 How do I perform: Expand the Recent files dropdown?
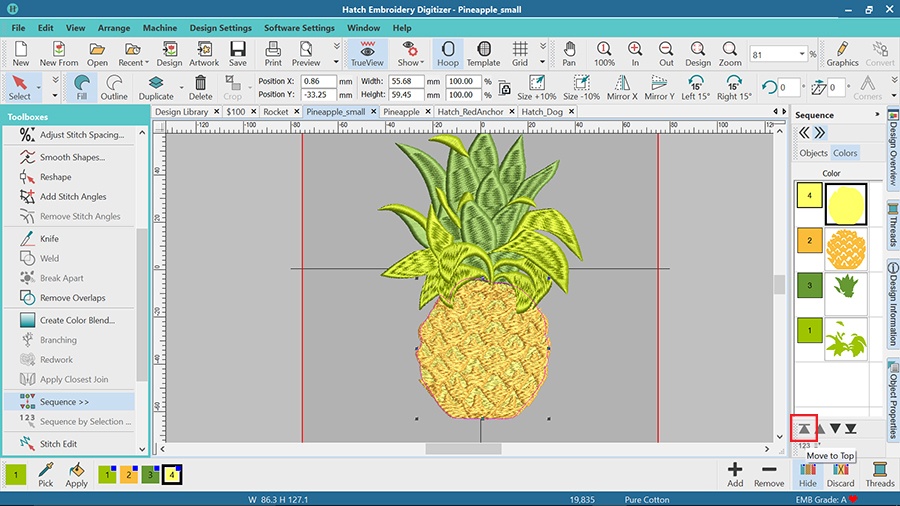point(131,53)
